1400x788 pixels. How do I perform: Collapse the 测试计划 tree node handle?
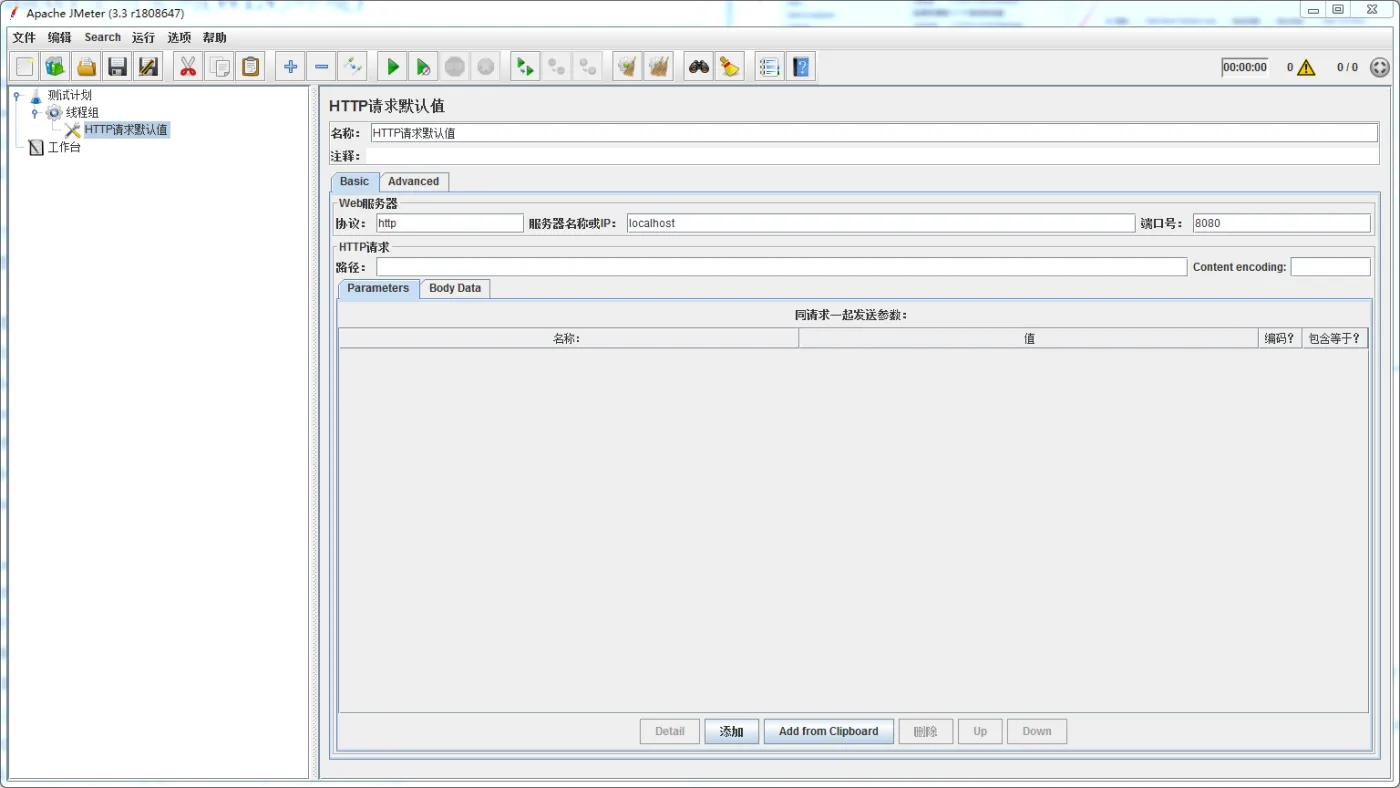click(16, 96)
